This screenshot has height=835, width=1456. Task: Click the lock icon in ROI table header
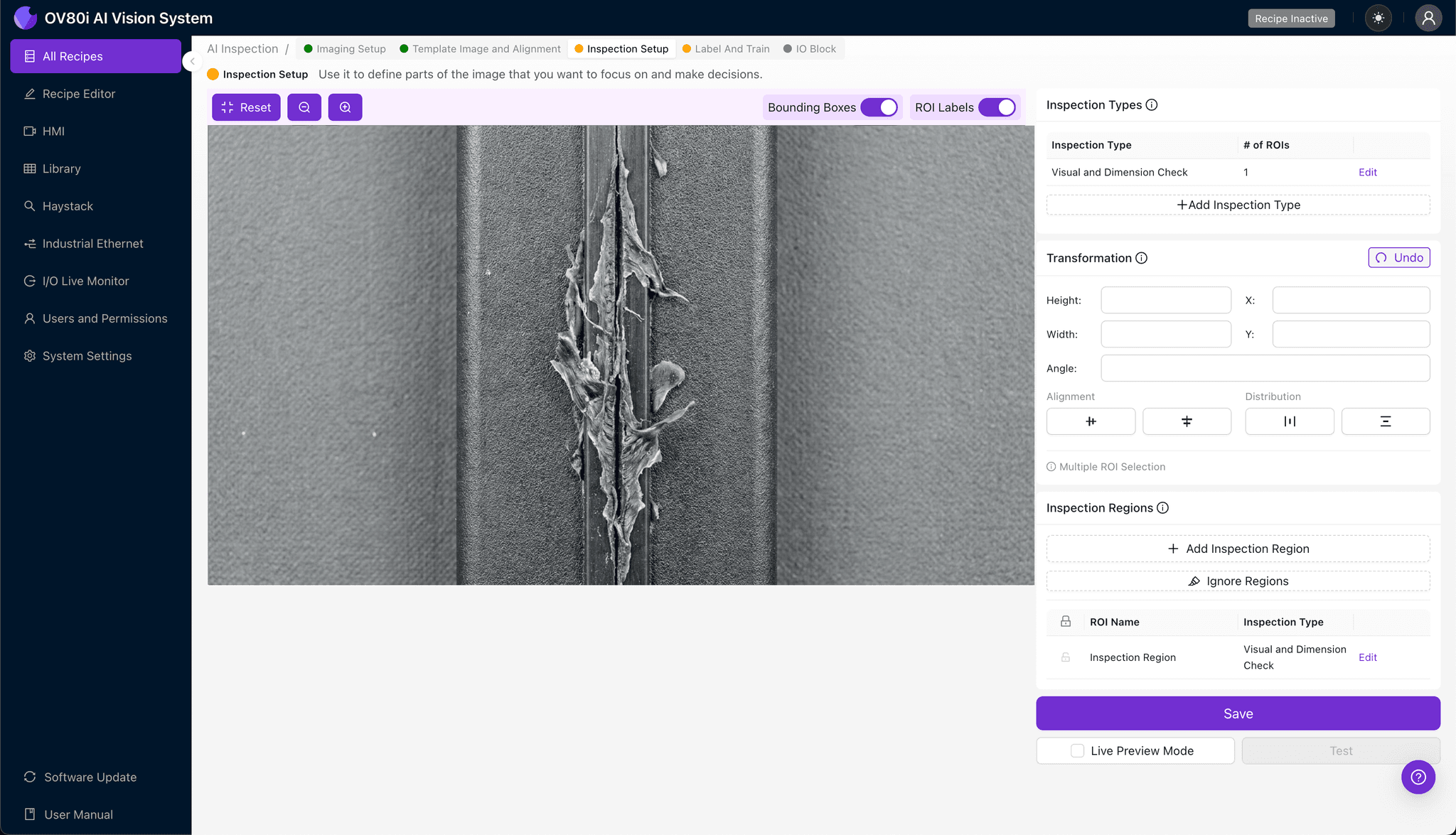(1066, 621)
